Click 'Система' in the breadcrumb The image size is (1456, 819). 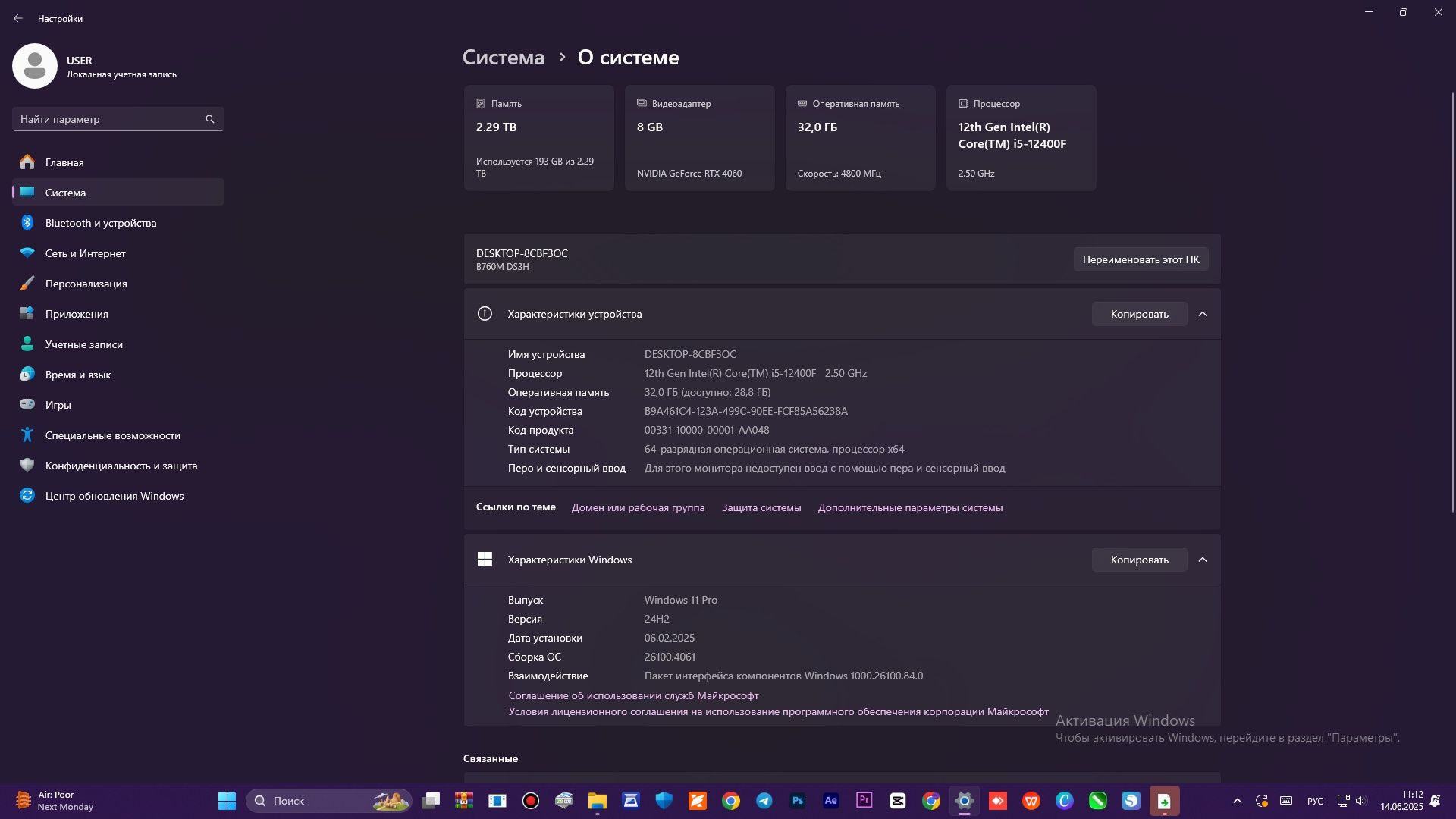pyautogui.click(x=504, y=58)
